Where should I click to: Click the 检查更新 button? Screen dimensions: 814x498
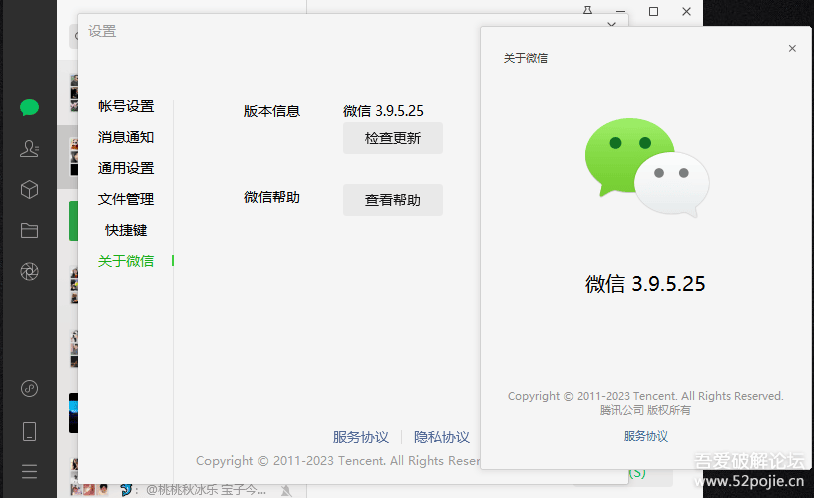tap(392, 138)
